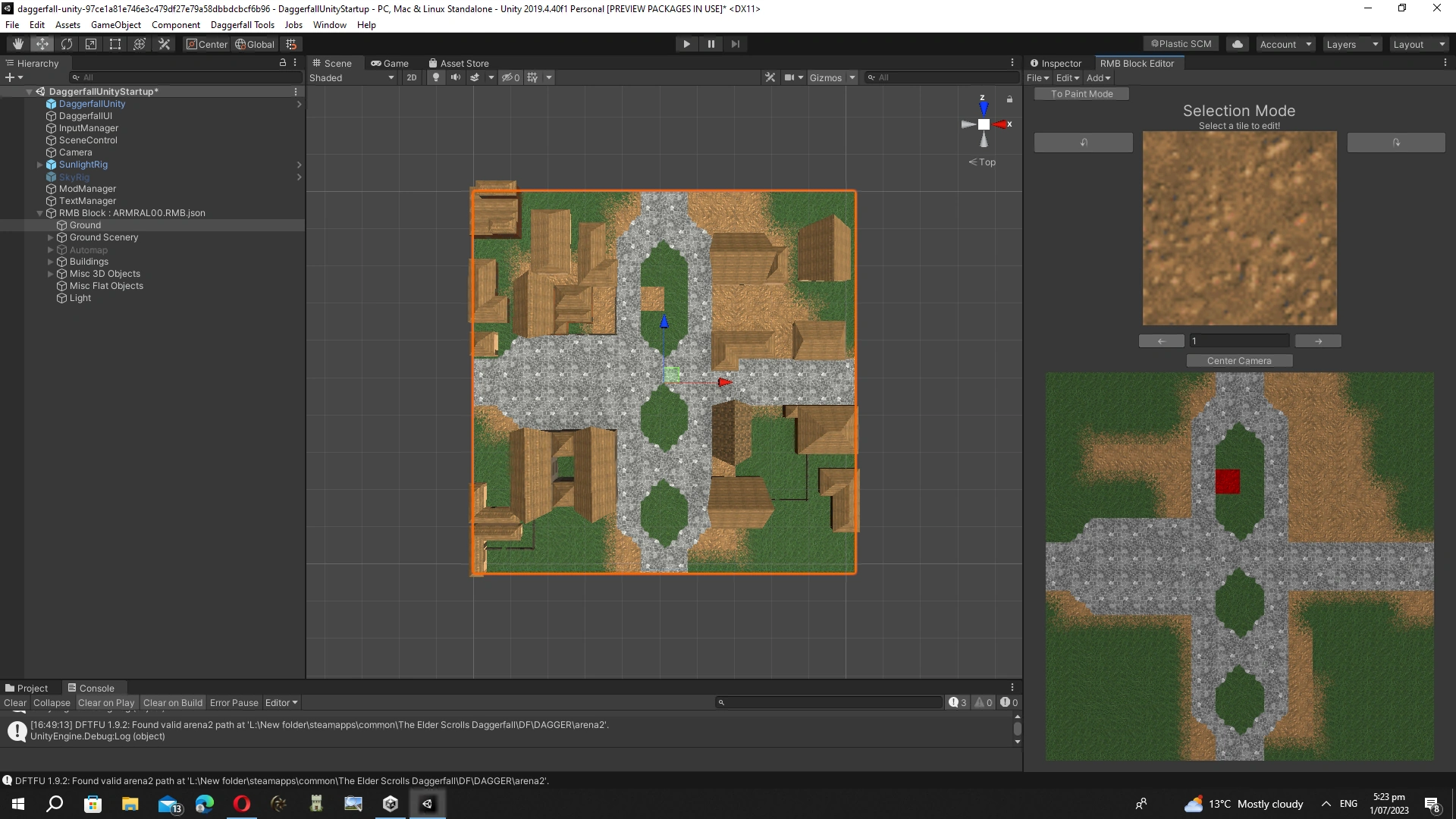Click the Pause button
The image size is (1456, 819).
711,44
